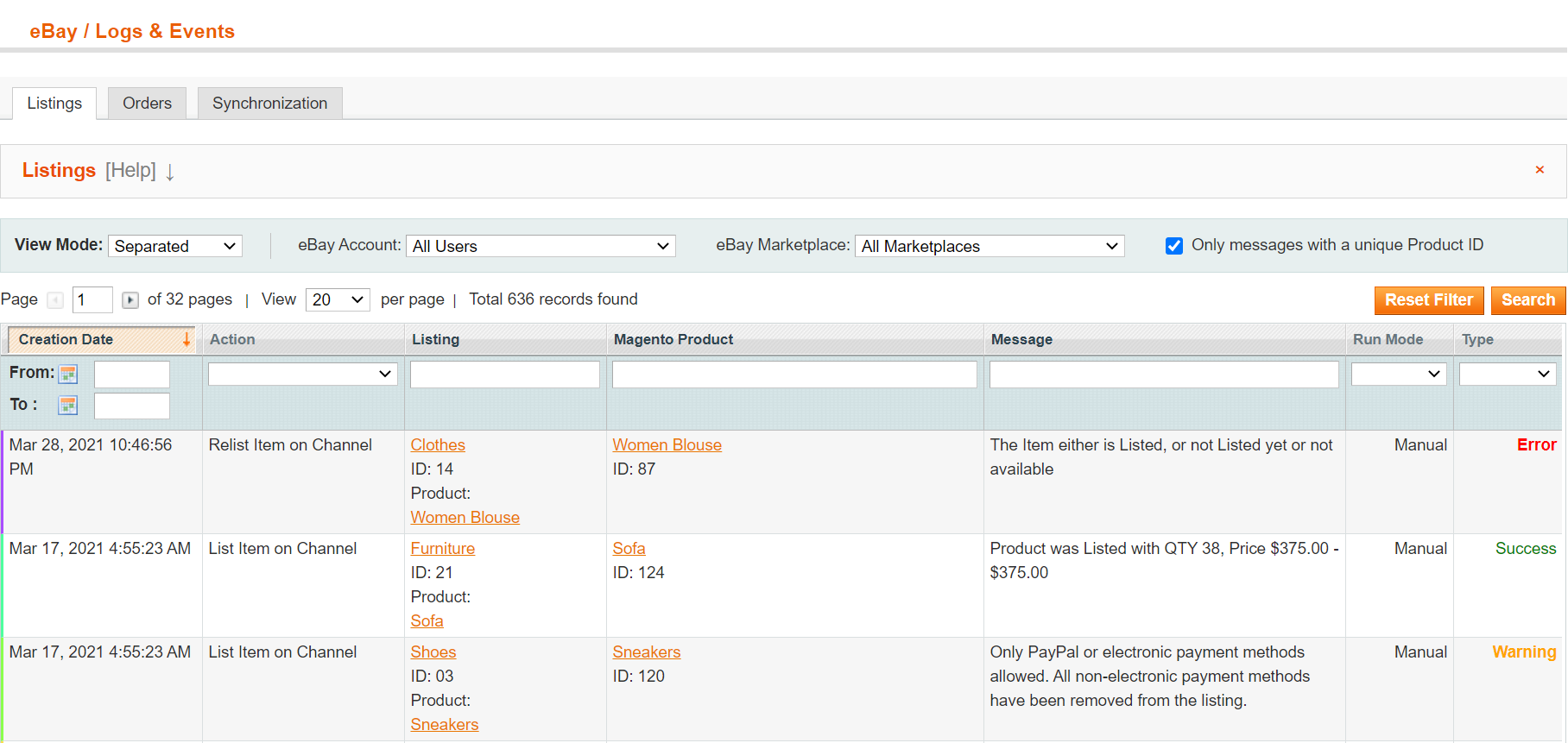Click the page number input field
1568x743 pixels.
pyautogui.click(x=92, y=300)
